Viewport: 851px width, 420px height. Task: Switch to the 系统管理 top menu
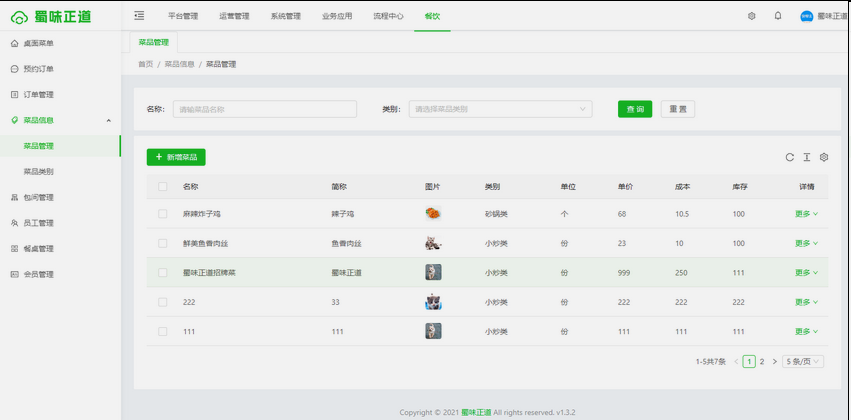click(x=285, y=16)
